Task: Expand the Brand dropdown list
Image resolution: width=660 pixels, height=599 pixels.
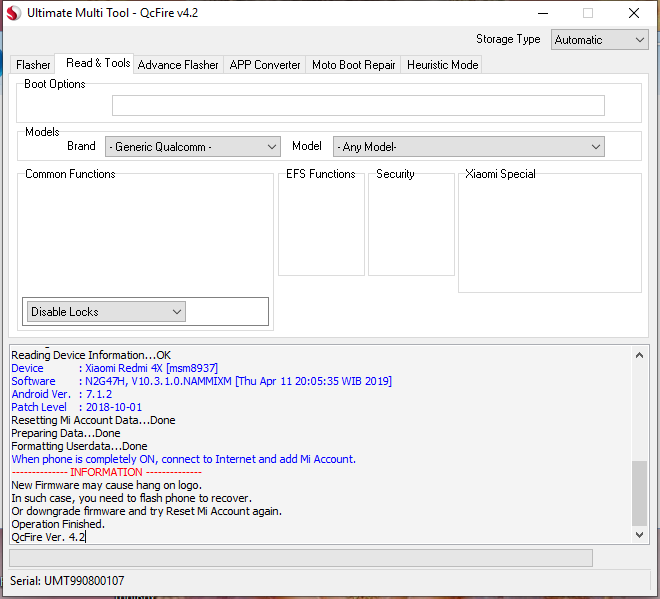Action: [192, 147]
